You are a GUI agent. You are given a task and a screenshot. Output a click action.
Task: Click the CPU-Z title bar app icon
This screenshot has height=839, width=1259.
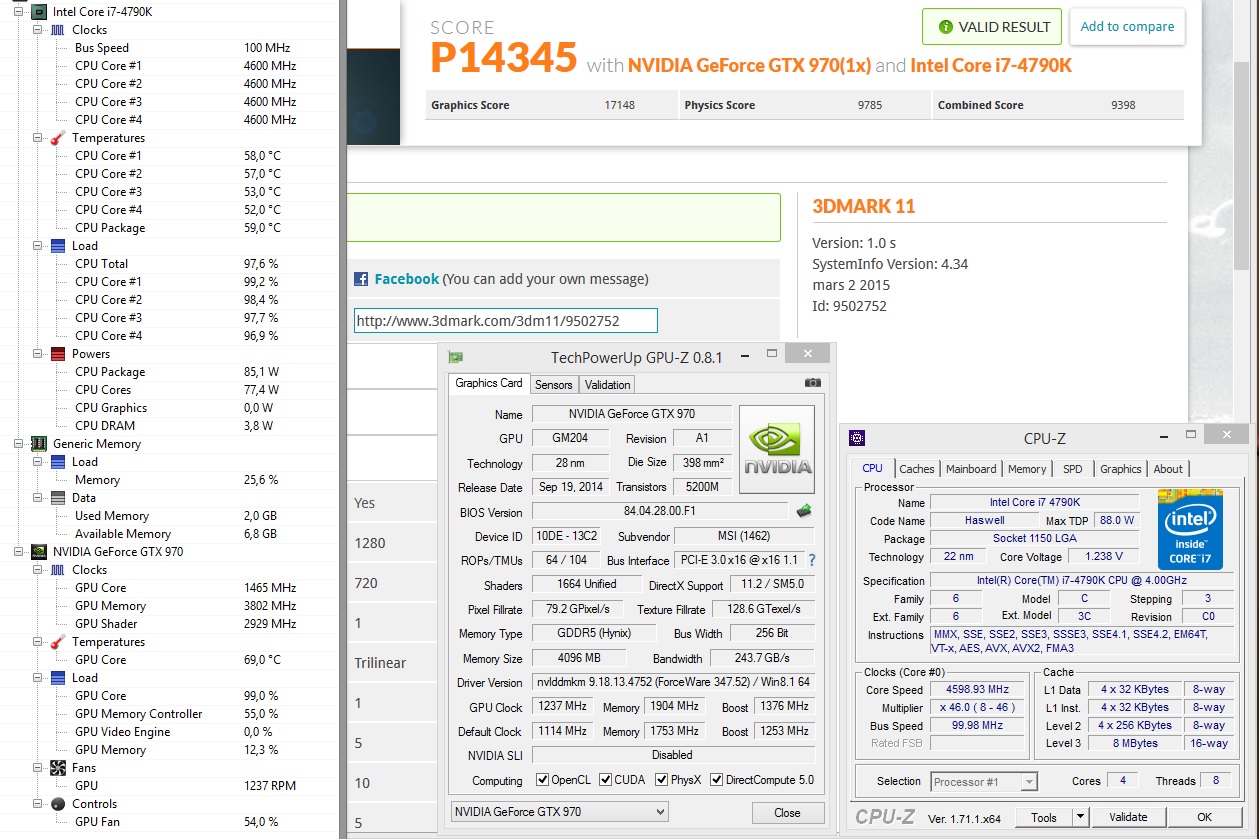[x=856, y=438]
